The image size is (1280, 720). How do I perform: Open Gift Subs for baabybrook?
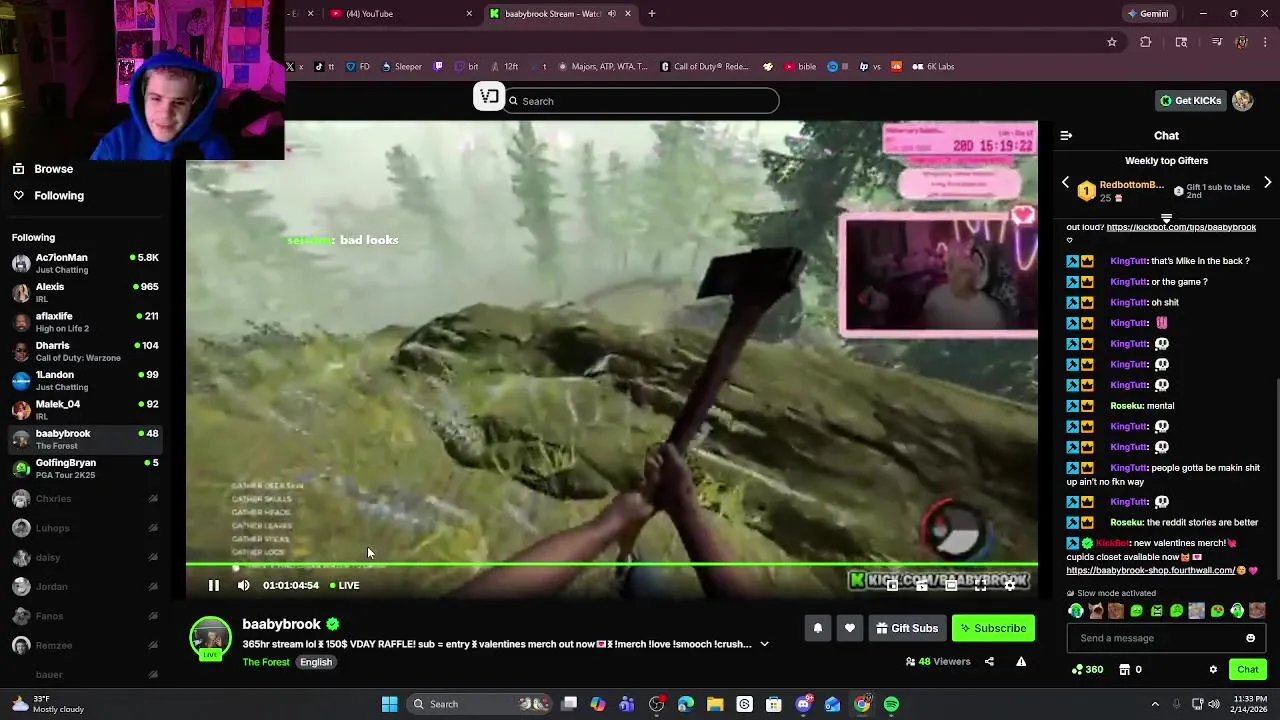click(907, 628)
